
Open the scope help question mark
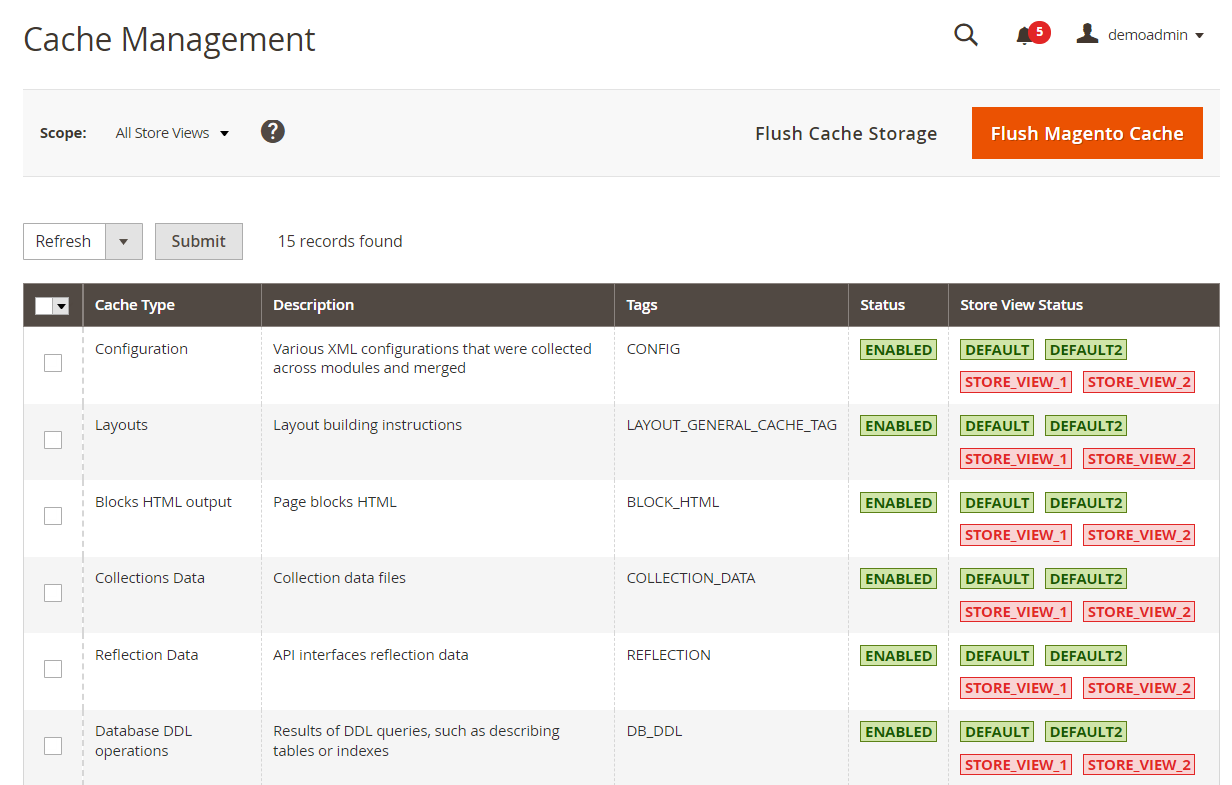click(x=273, y=131)
